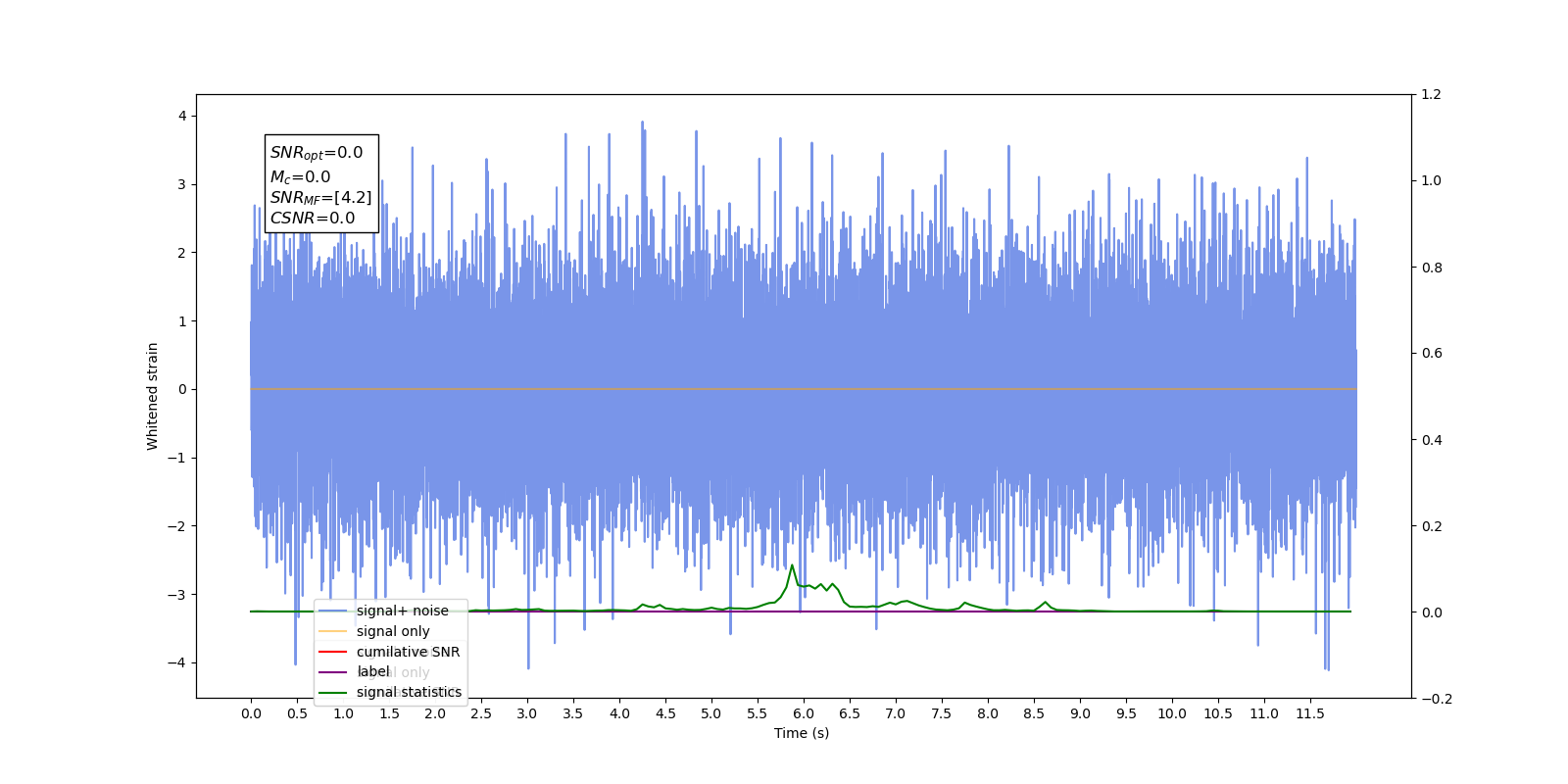Viewport: 1568px width, 784px height.
Task: Click the 0.6 tick on right axis
Action: click(1432, 354)
